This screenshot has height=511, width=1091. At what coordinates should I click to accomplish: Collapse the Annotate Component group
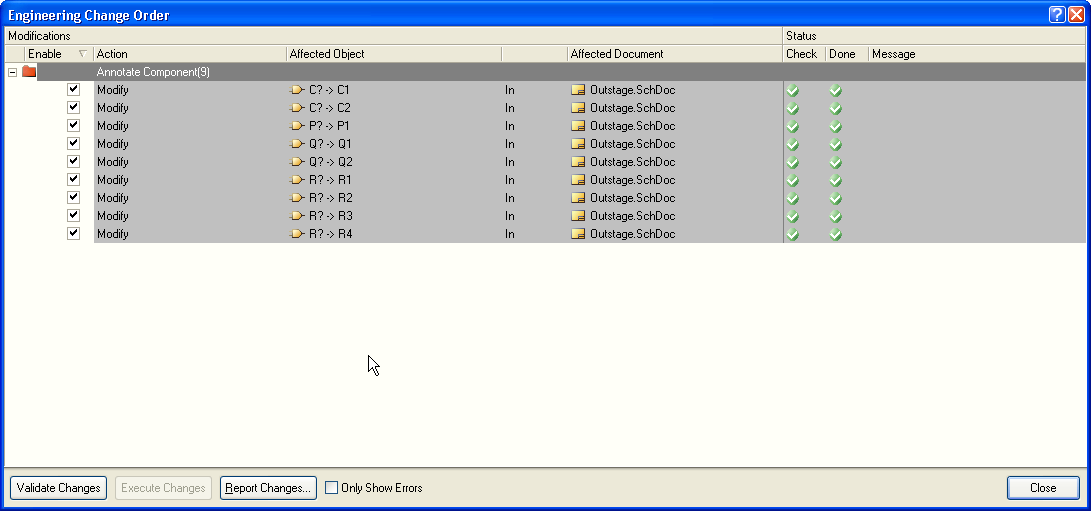[x=13, y=72]
